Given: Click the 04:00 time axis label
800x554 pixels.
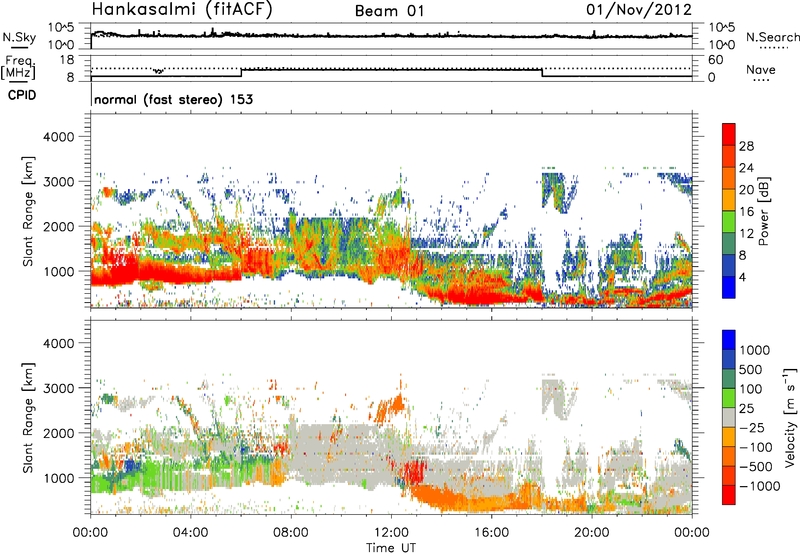Looking at the screenshot, I should 191,533.
